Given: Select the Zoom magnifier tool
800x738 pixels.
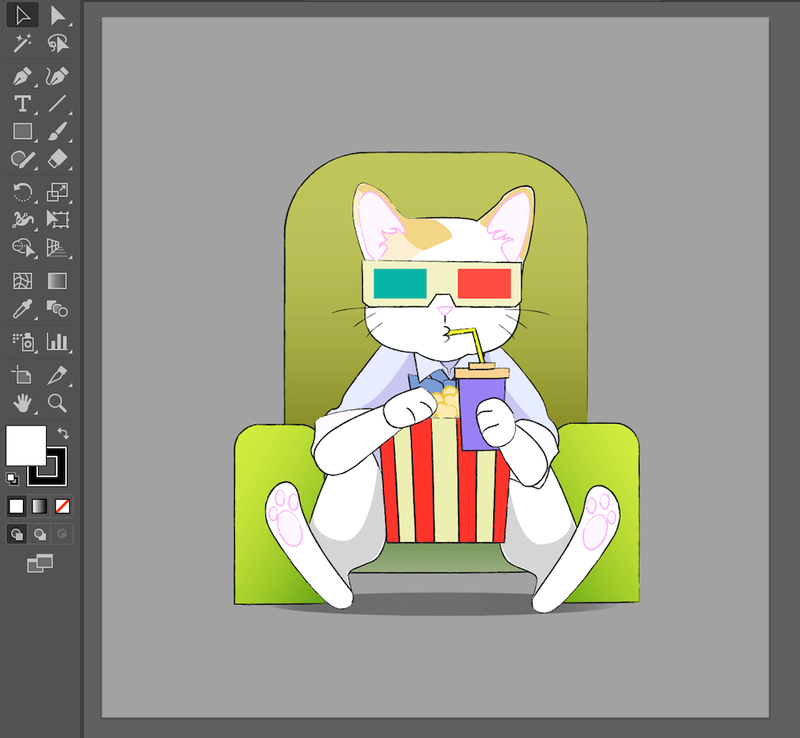Looking at the screenshot, I should point(58,403).
